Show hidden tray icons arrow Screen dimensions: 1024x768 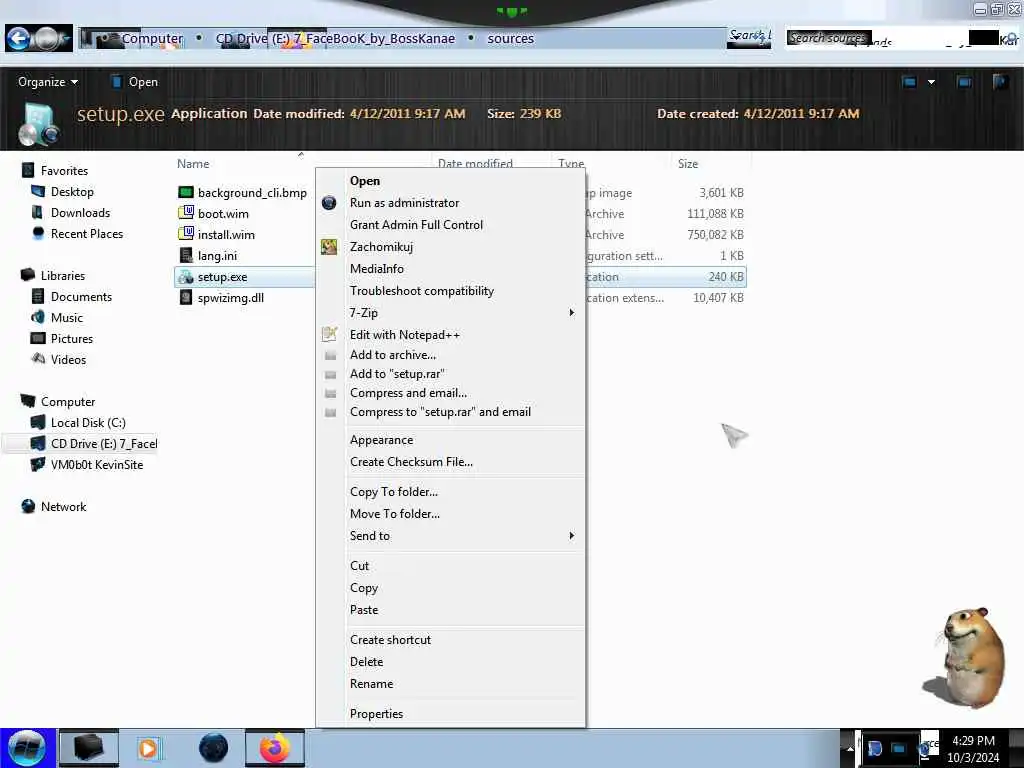[850, 748]
